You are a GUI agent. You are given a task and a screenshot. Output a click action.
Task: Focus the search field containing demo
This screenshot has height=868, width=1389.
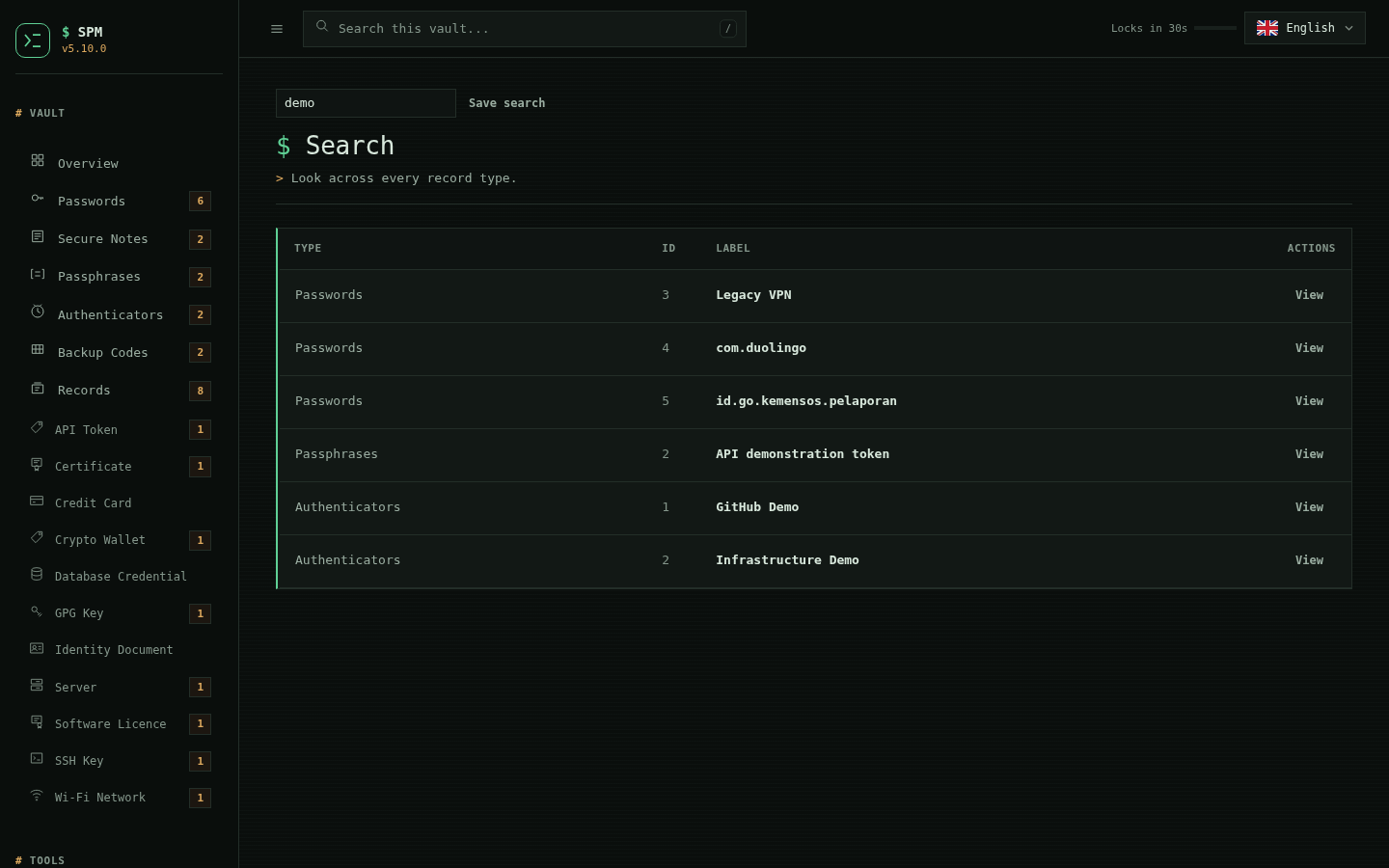coord(366,103)
